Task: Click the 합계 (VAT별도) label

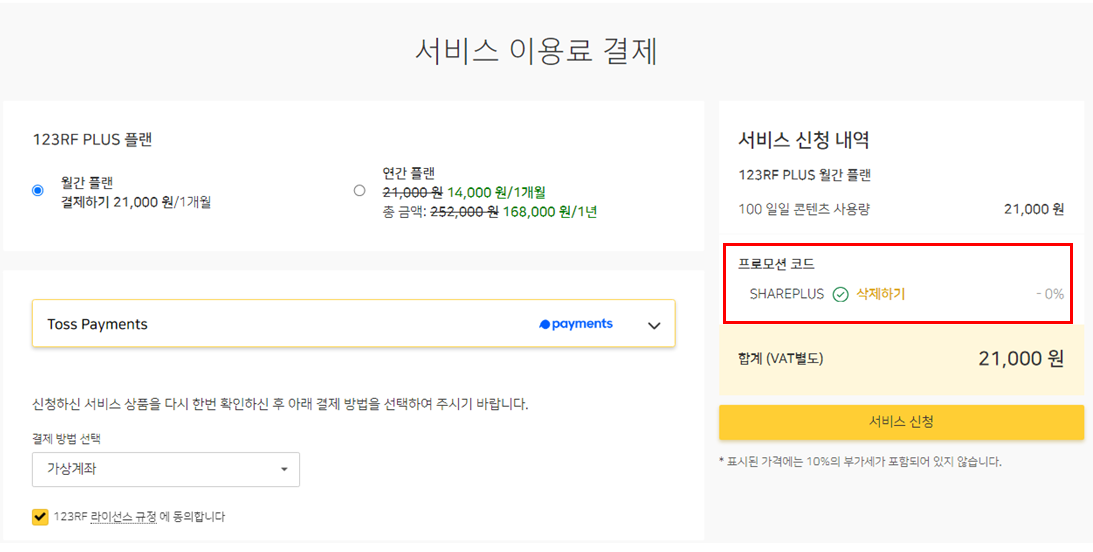Action: click(x=781, y=359)
